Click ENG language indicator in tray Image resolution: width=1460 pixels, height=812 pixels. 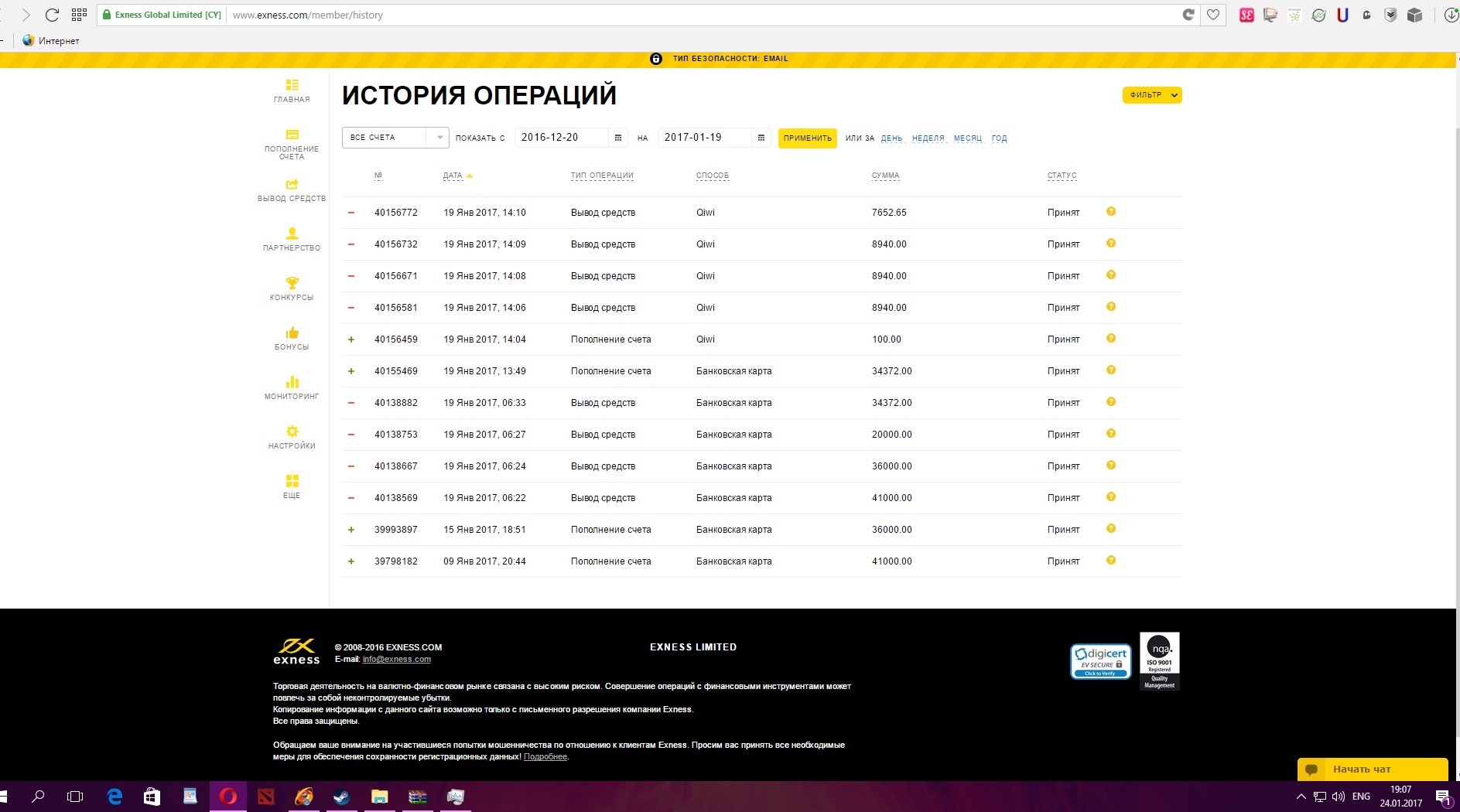point(1361,797)
